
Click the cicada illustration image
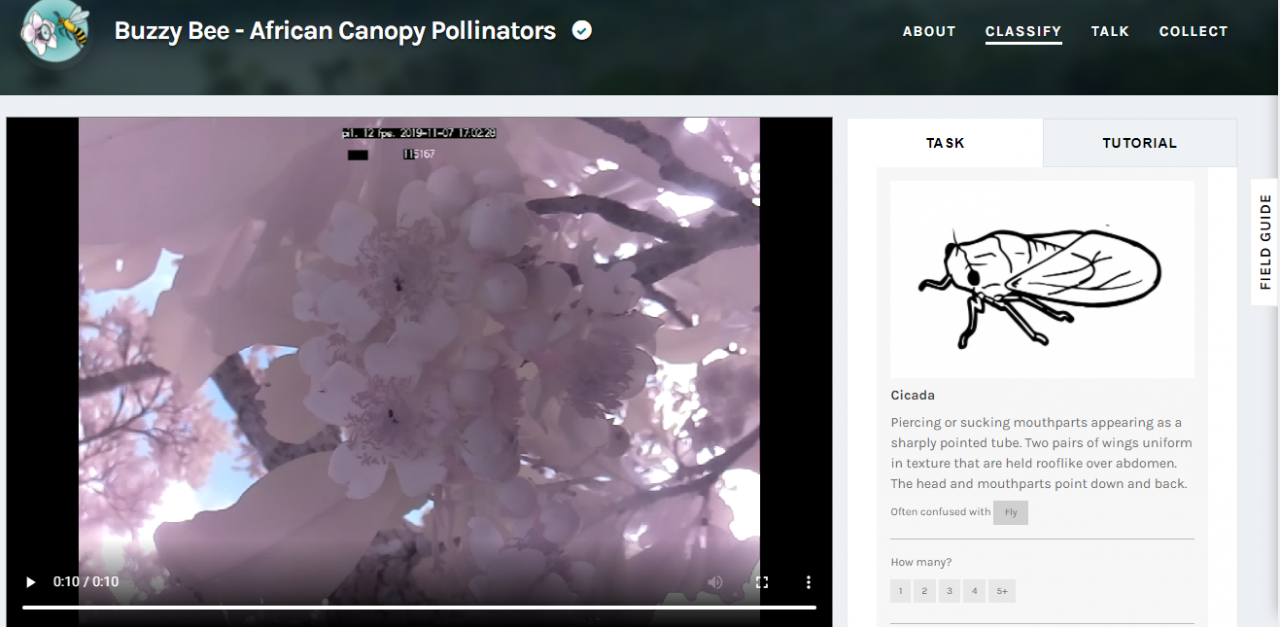click(x=1042, y=279)
